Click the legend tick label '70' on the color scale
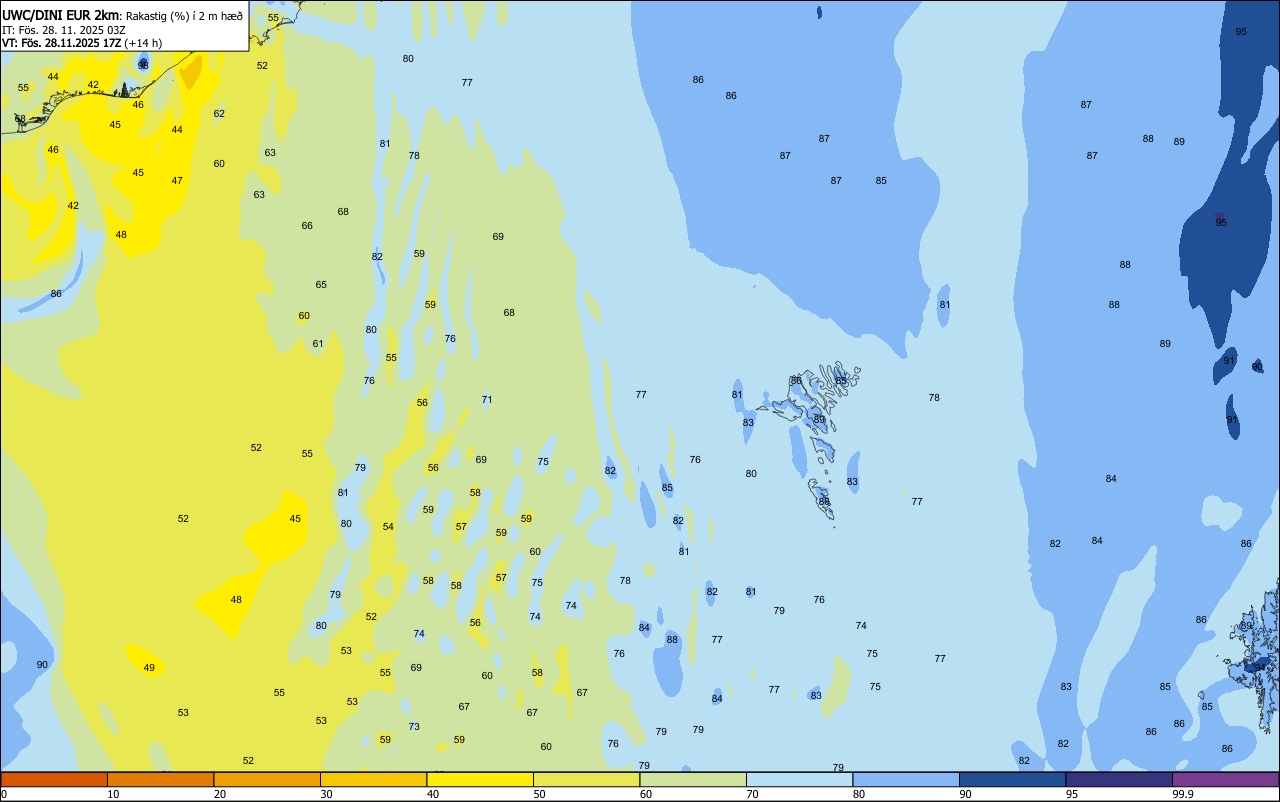Screen dimensions: 1280x802 (752, 794)
